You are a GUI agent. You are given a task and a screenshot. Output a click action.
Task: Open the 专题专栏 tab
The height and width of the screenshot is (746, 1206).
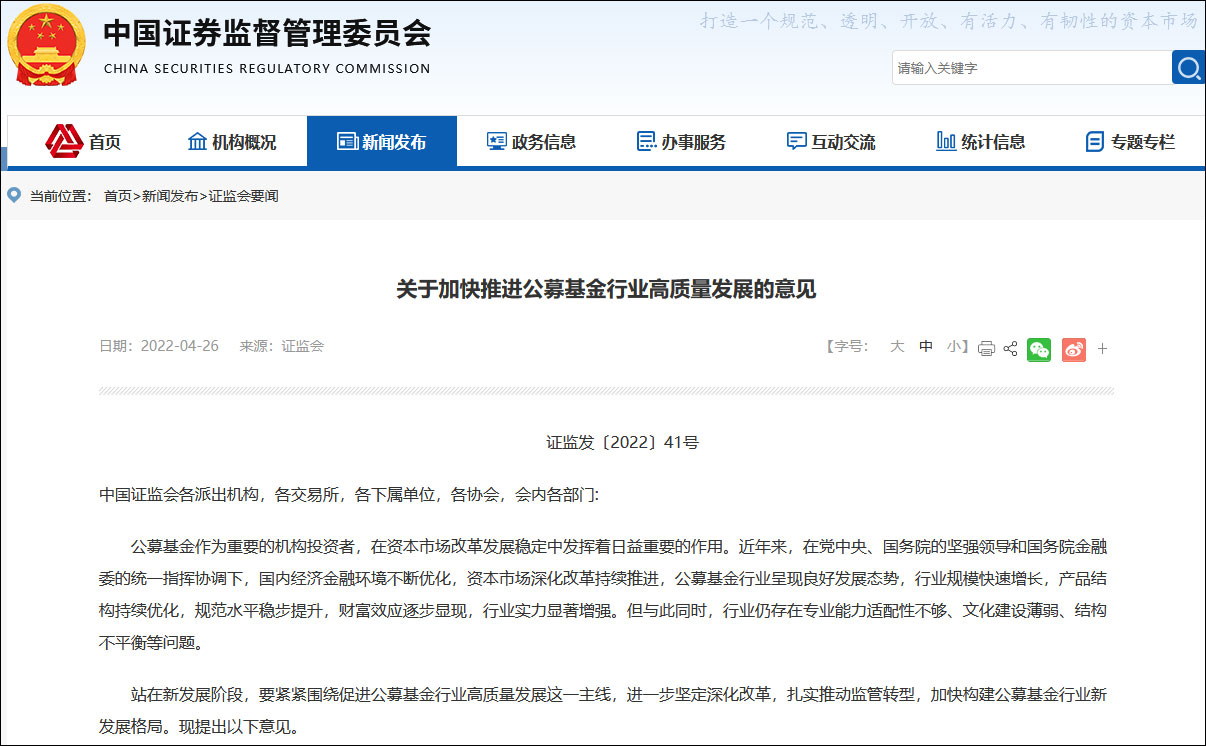(x=1131, y=142)
